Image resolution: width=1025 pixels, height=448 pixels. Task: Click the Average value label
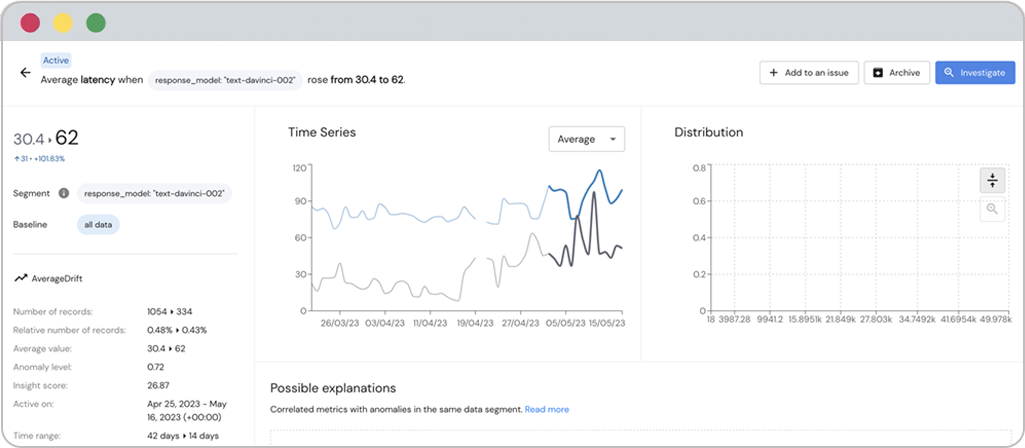click(x=42, y=349)
